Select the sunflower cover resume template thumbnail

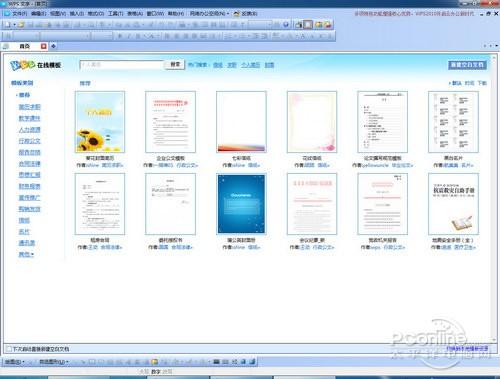pyautogui.click(x=100, y=122)
